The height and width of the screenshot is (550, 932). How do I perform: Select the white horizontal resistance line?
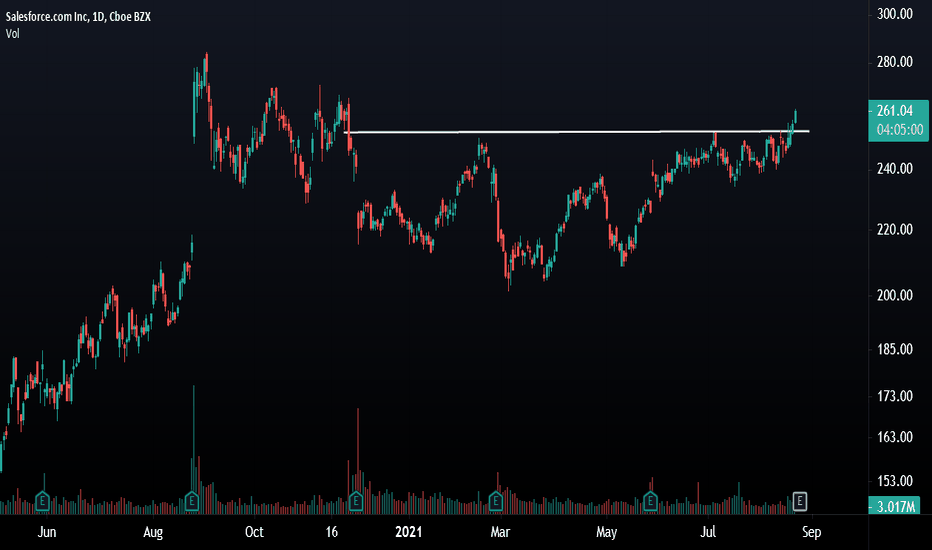coord(577,131)
